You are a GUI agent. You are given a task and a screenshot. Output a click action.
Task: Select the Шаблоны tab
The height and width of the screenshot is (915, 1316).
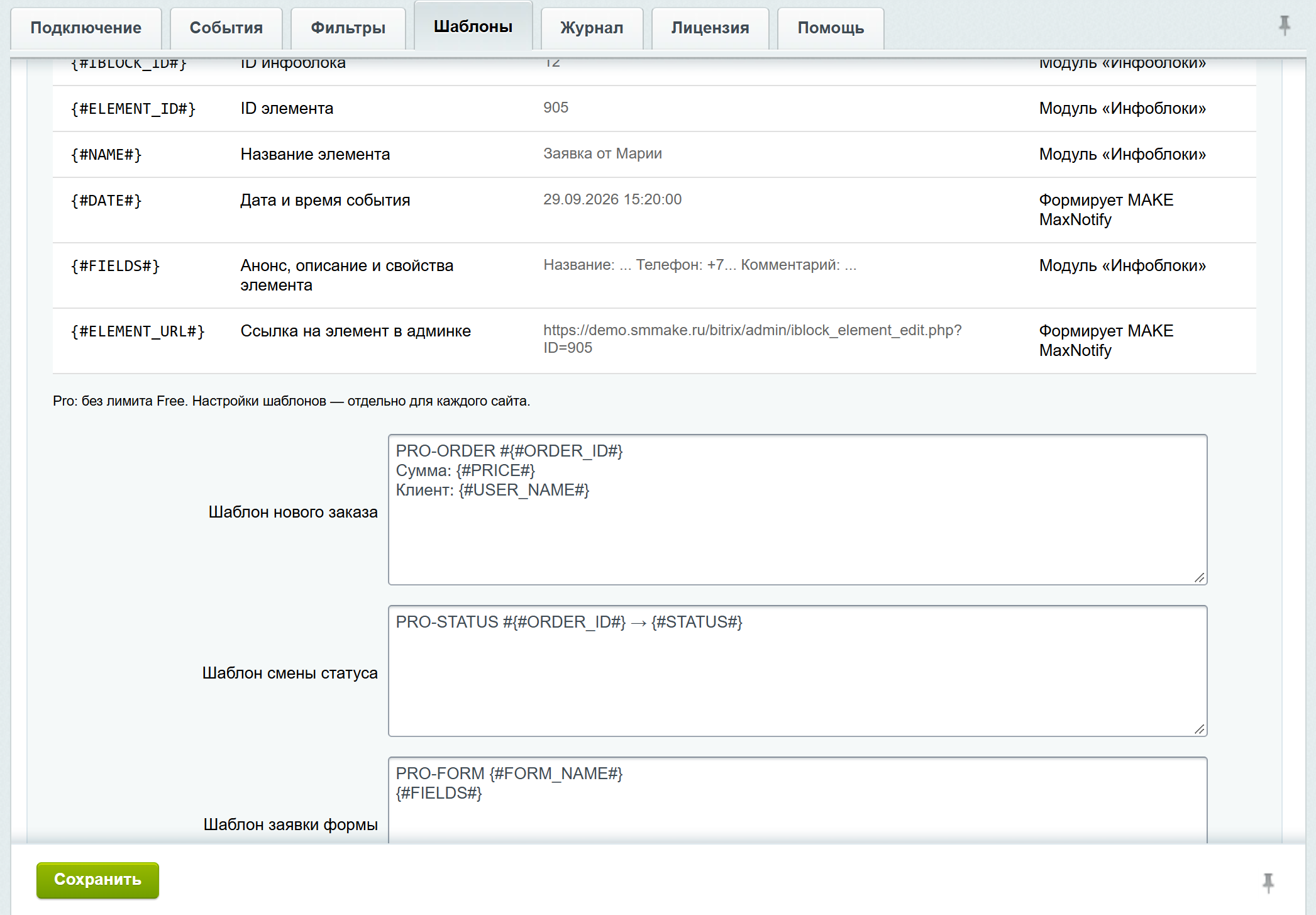click(x=473, y=26)
